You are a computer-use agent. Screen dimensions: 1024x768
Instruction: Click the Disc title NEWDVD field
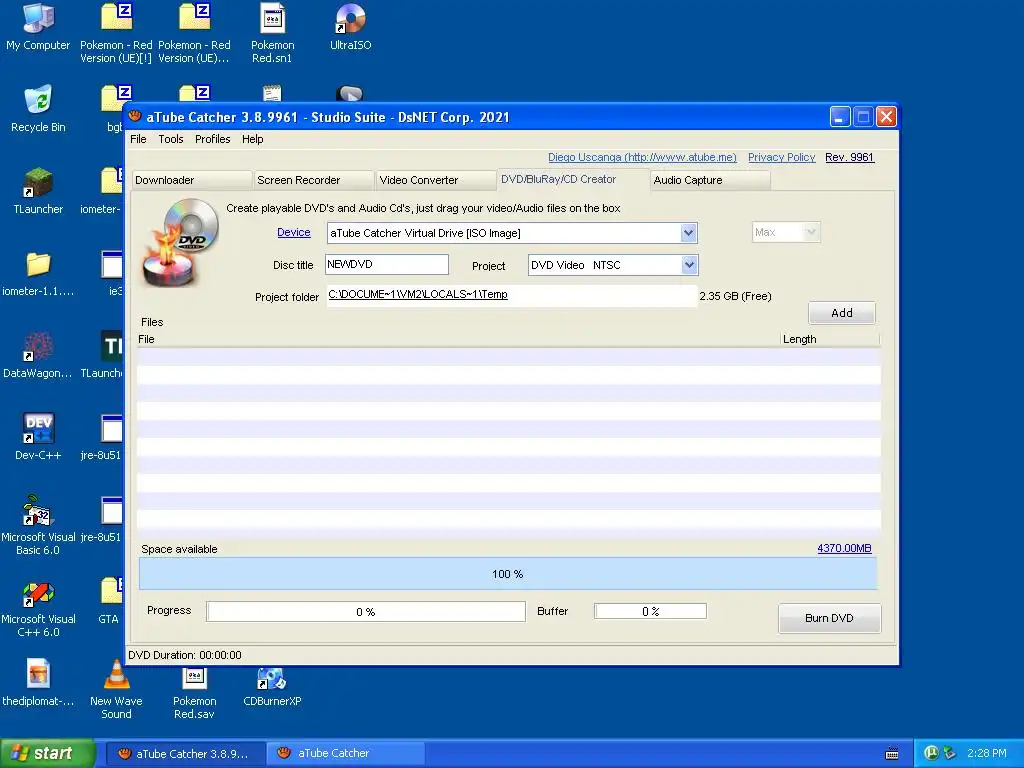click(387, 264)
